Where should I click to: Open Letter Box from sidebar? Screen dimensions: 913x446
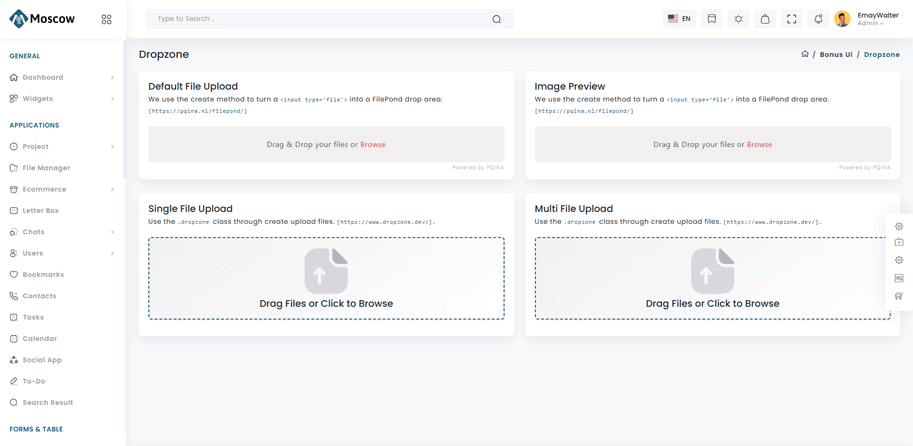coord(41,211)
